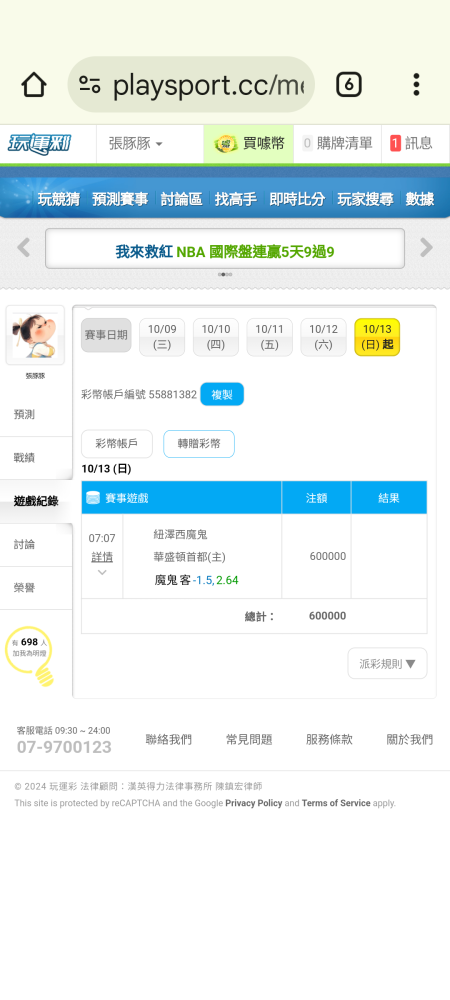Go to 討論區 in the nav bar
The height and width of the screenshot is (1000, 450).
coord(181,199)
